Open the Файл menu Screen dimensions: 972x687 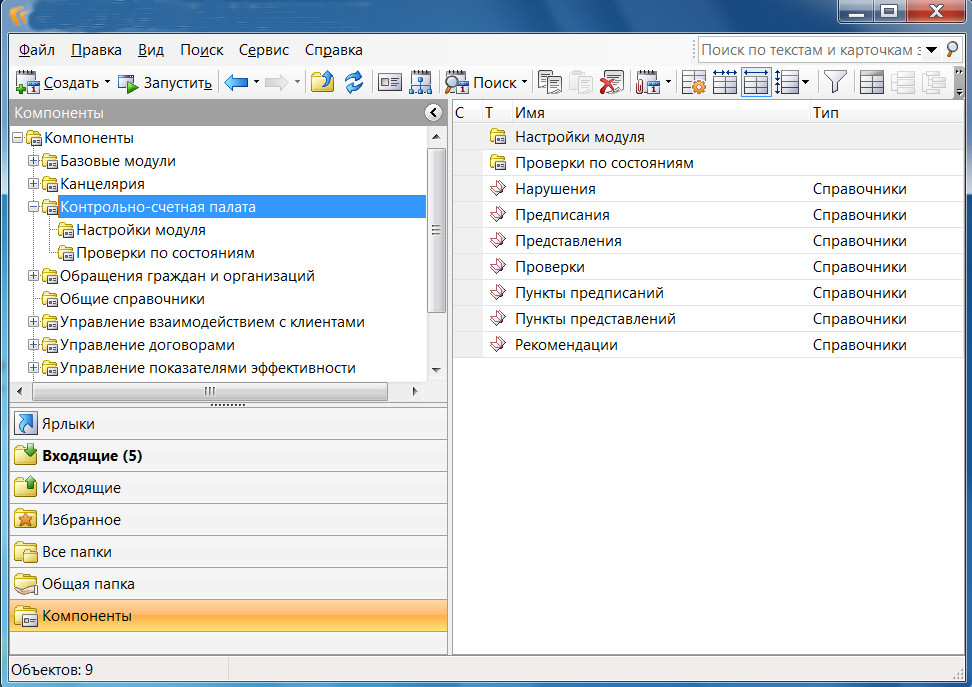pos(37,50)
